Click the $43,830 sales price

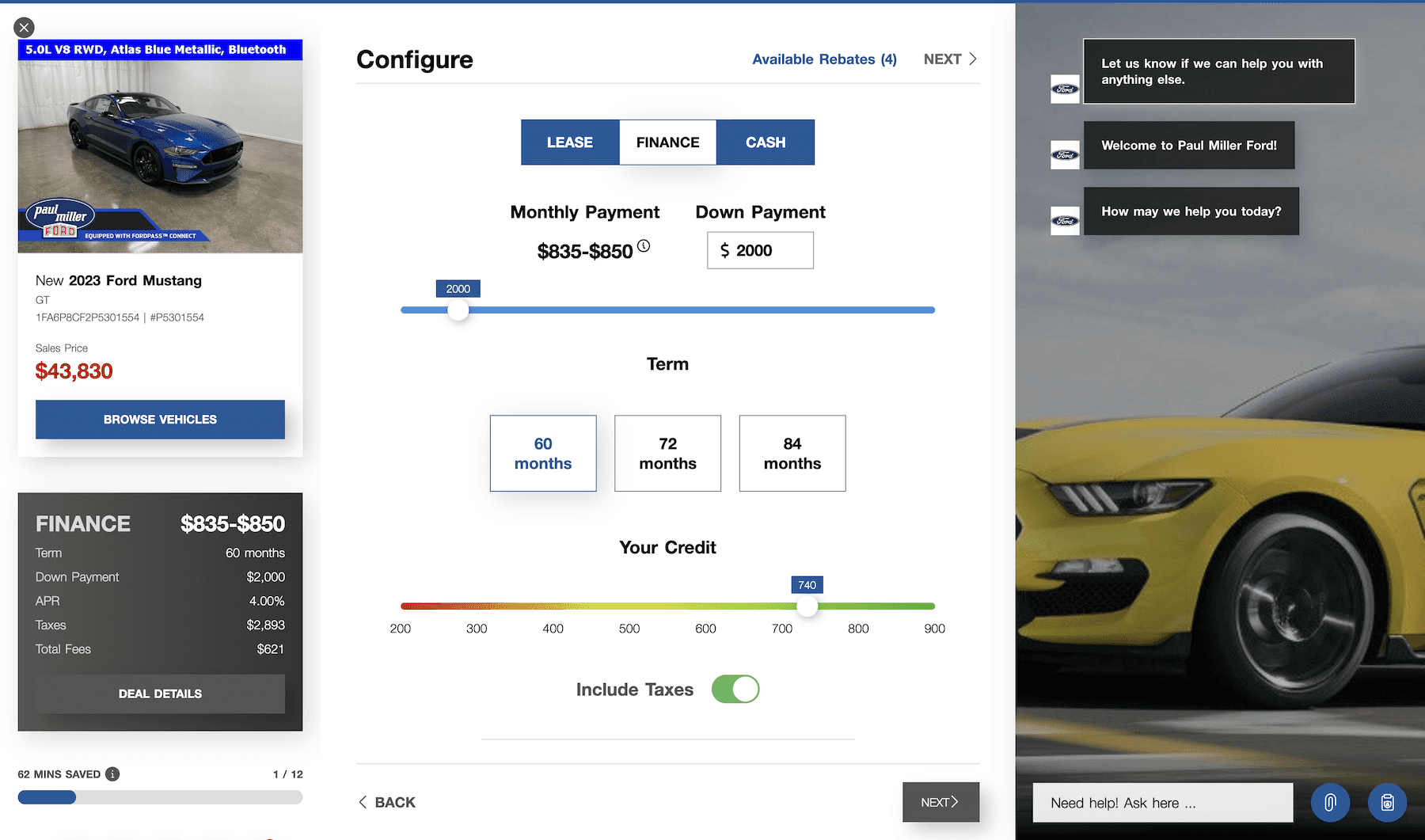[74, 371]
